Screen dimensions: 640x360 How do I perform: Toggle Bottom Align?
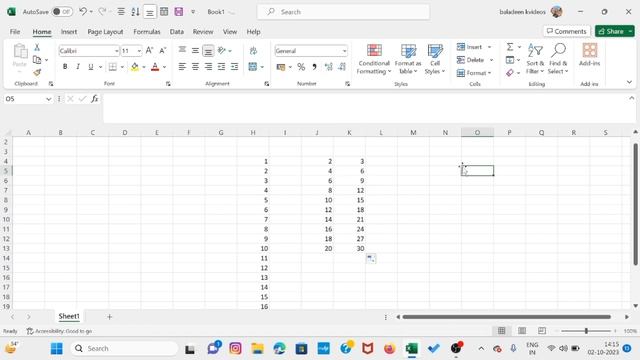pyautogui.click(x=208, y=50)
